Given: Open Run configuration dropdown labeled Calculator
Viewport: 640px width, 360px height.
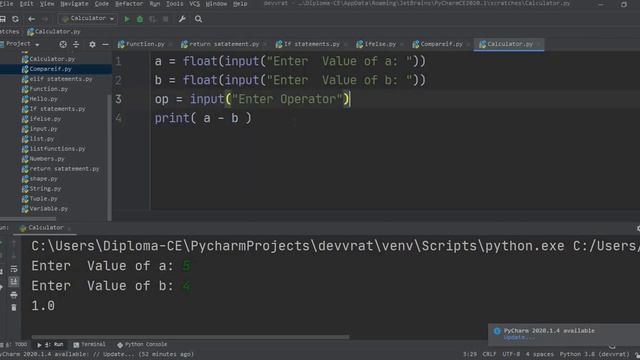Looking at the screenshot, I should click(88, 19).
